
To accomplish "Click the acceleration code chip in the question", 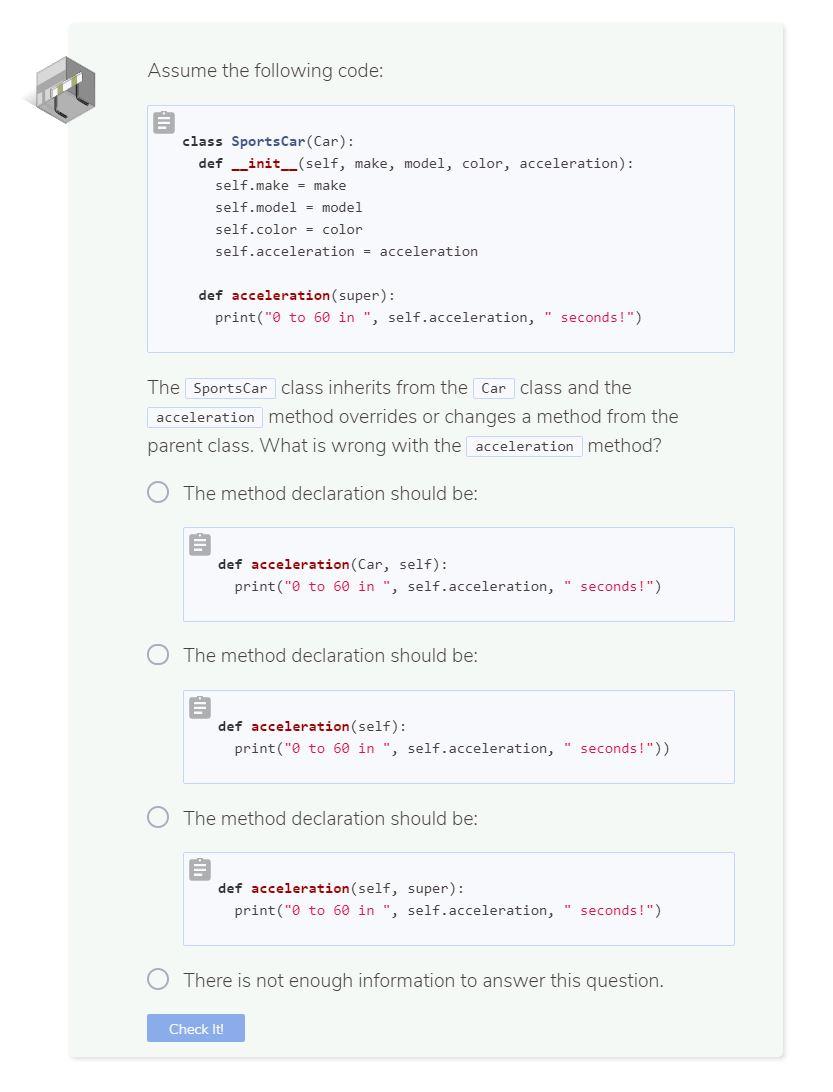I will (x=204, y=417).
